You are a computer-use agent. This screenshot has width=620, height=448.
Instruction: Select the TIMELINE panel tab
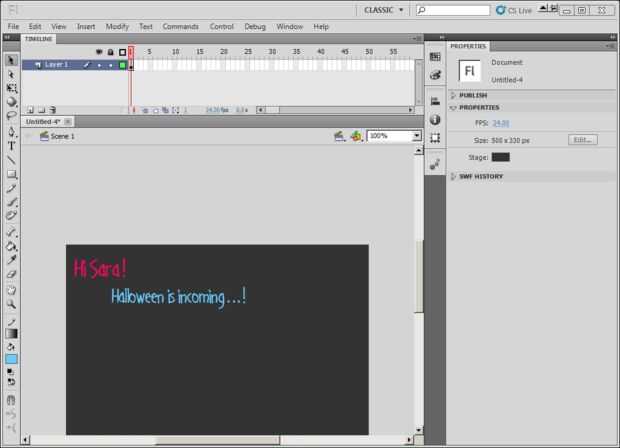(x=38, y=39)
